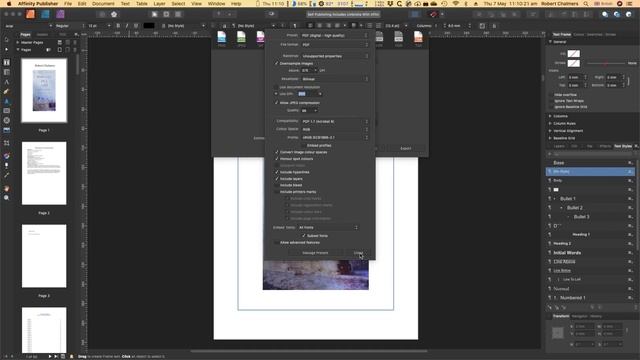Switch to the Photo persona icon

point(60,14)
